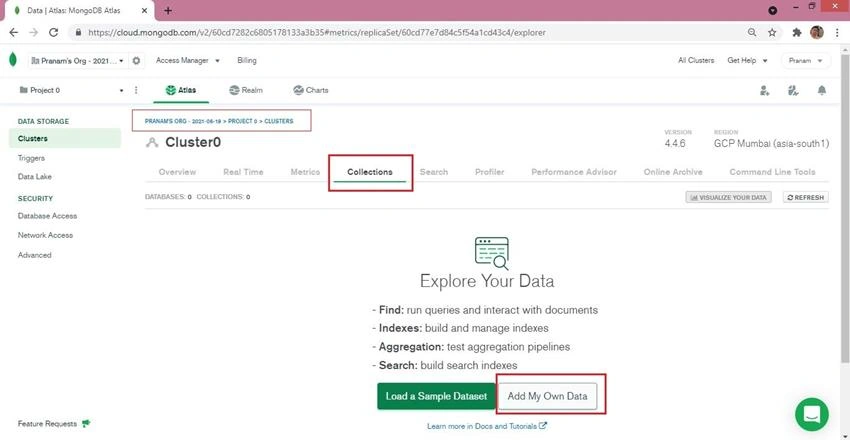
Task: Click the zoom magnifier in address bar
Action: coord(752,33)
